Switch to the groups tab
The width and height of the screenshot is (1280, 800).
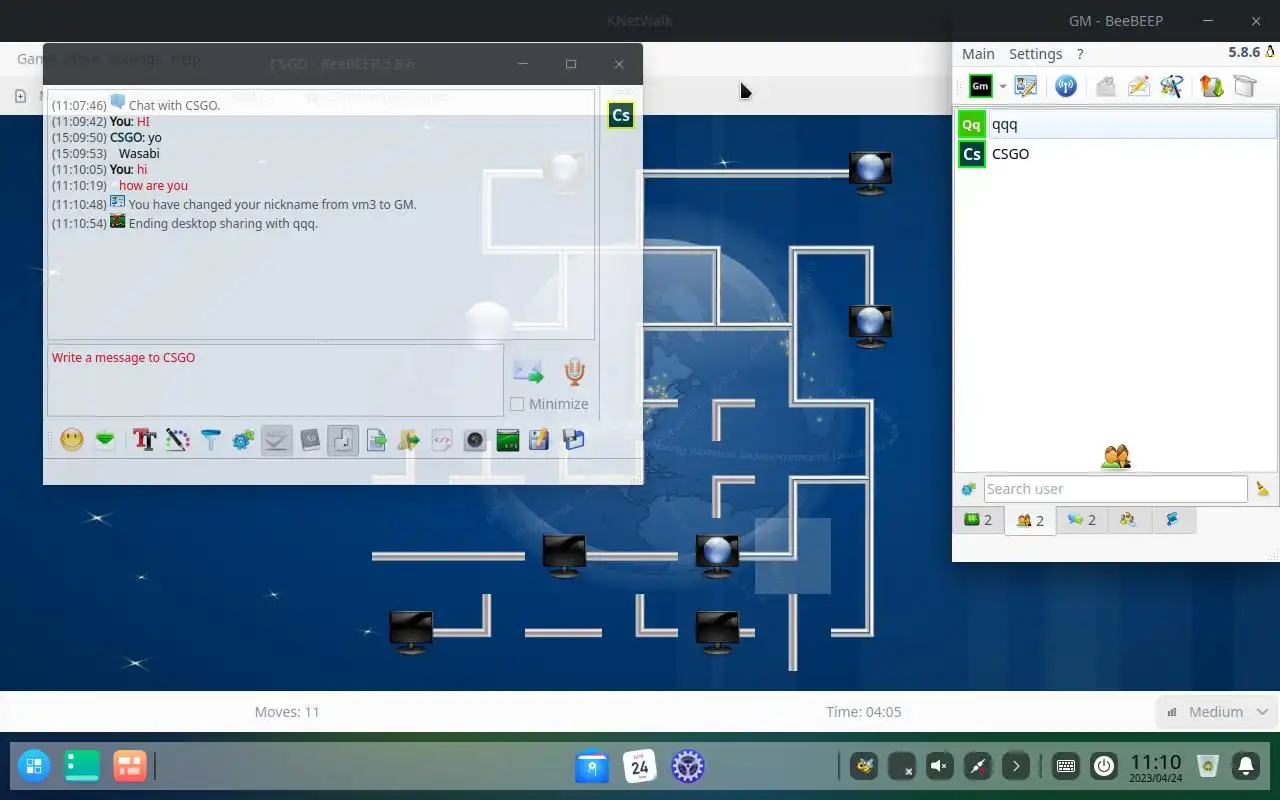coord(1129,520)
